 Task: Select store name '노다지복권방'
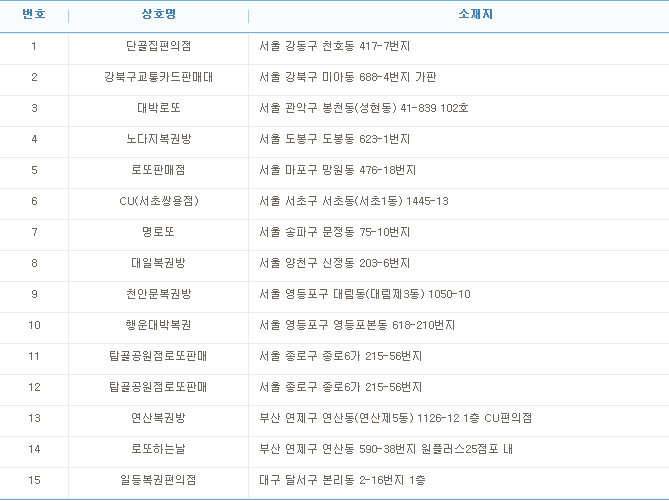158,139
